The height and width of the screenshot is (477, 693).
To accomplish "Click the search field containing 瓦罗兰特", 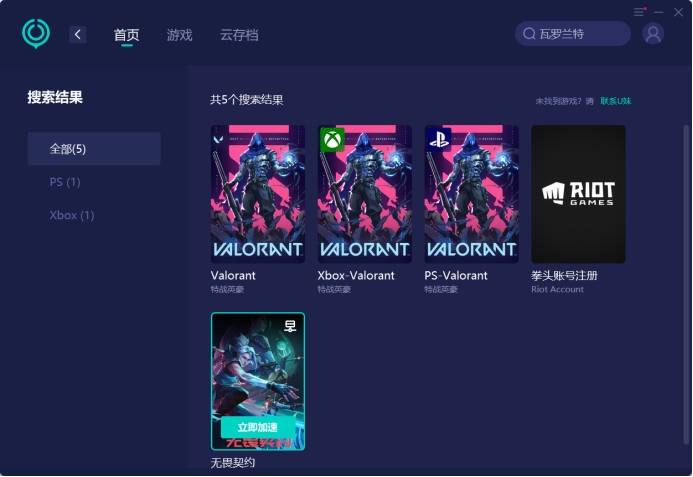I will coord(572,34).
